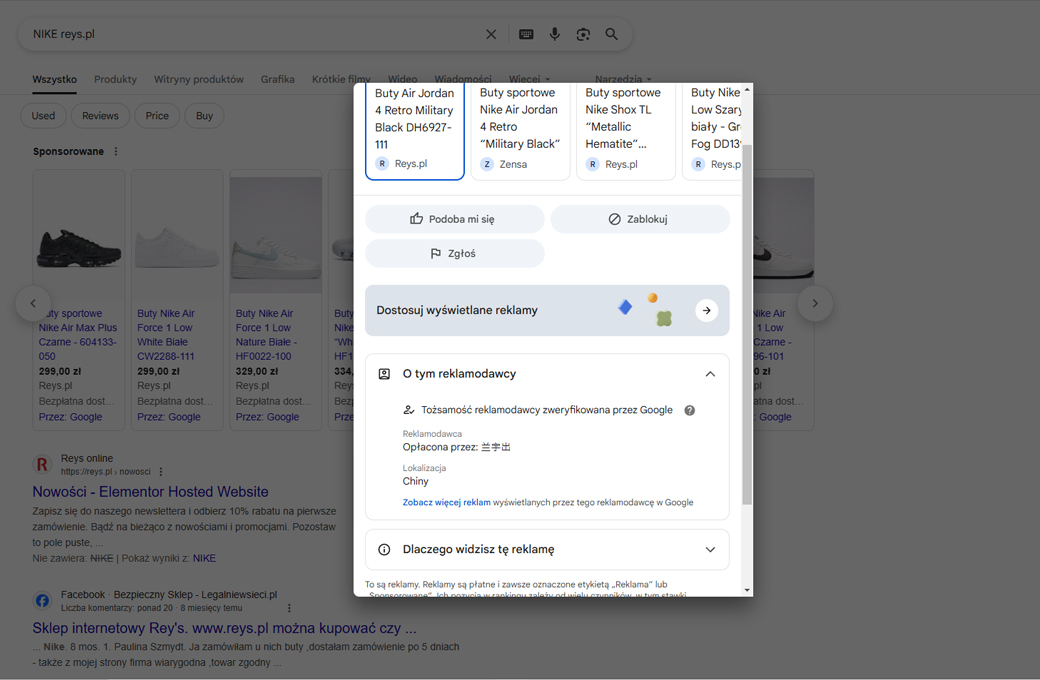
Task: Apply the Used filter chip
Action: click(x=43, y=115)
